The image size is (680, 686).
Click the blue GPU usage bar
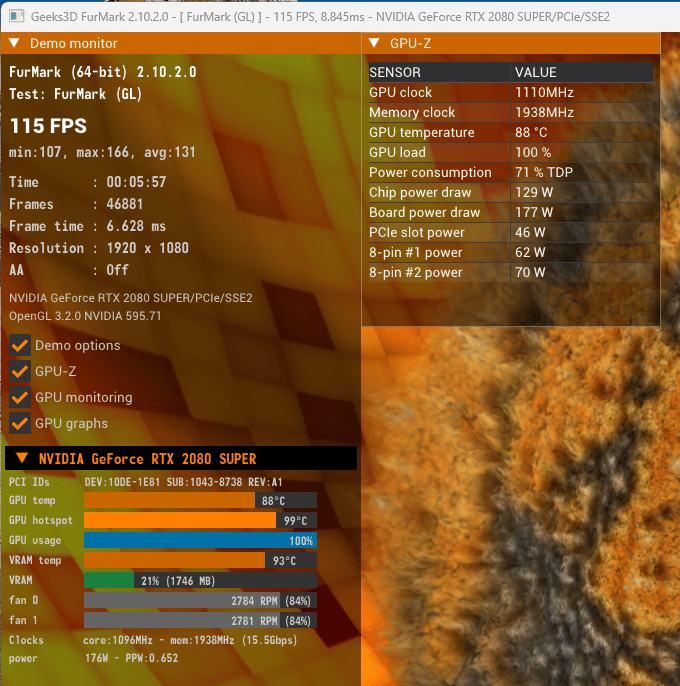pos(200,540)
